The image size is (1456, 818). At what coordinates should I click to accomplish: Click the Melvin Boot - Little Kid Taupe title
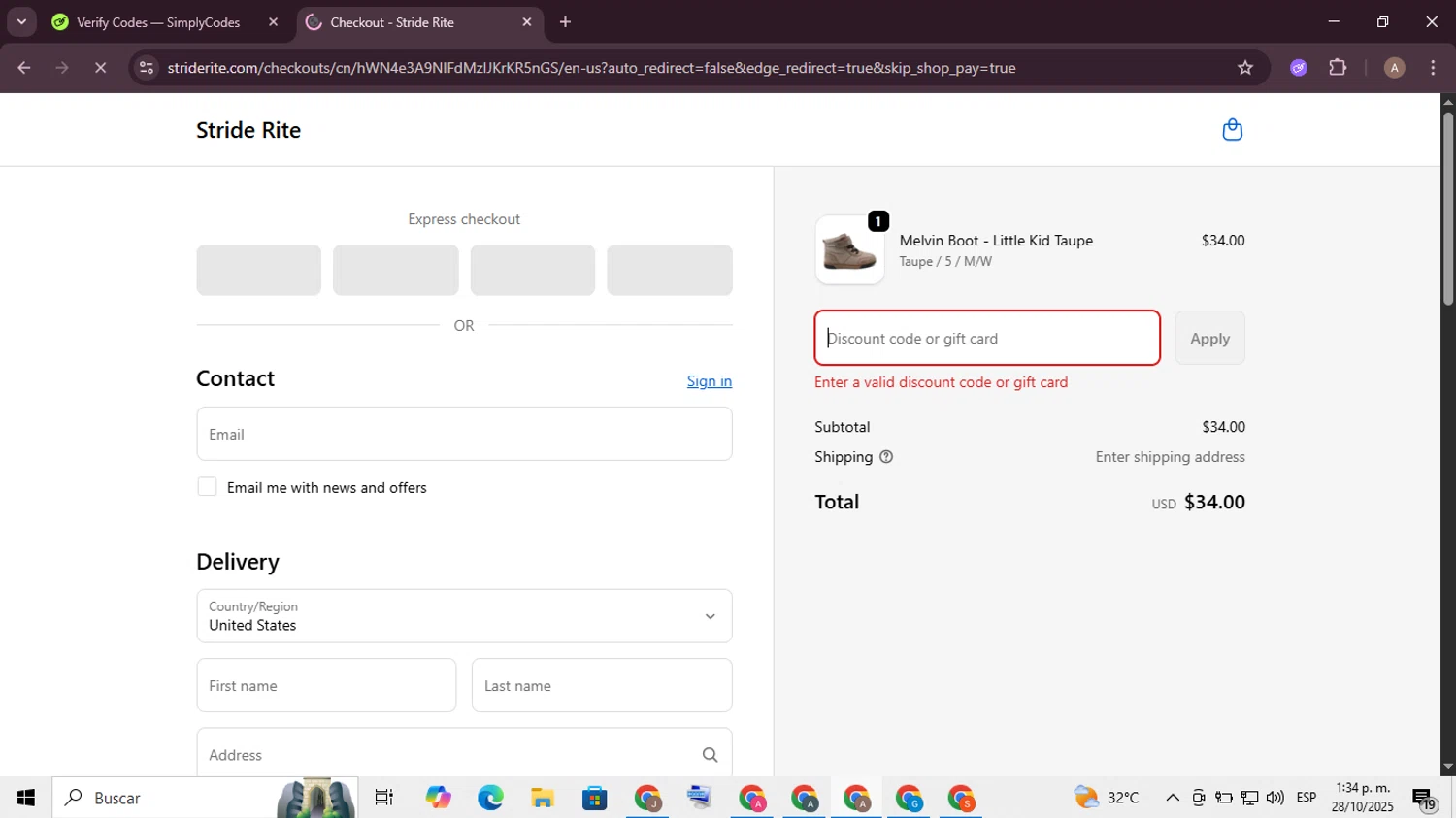[996, 241]
